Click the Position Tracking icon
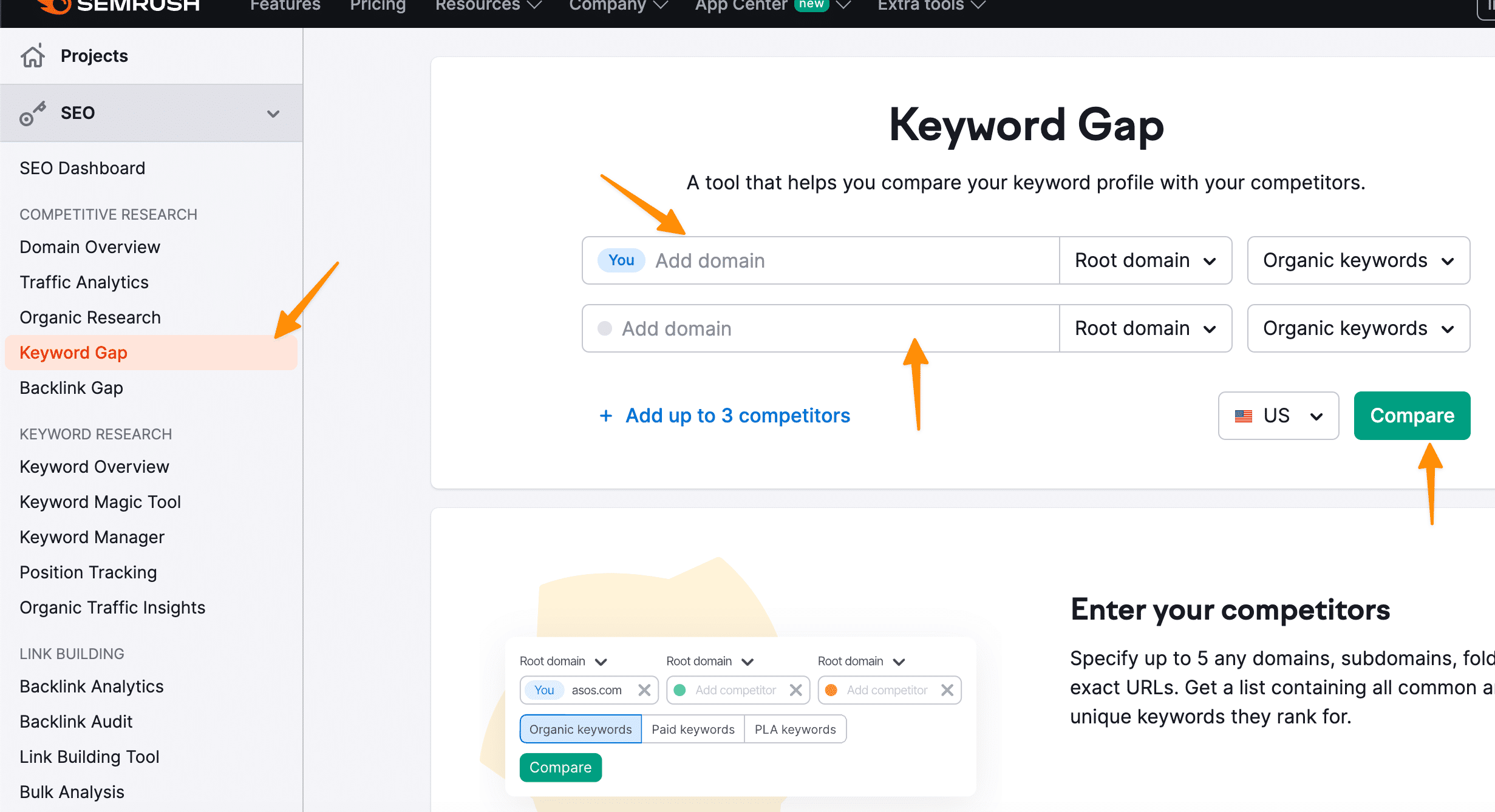Image resolution: width=1495 pixels, height=812 pixels. point(88,572)
